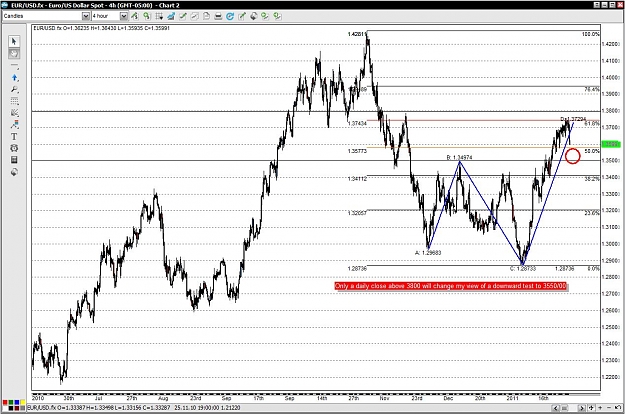Viewport: 625px width, 414px height.
Task: Open the calculator tool in sidebar
Action: (x=14, y=160)
